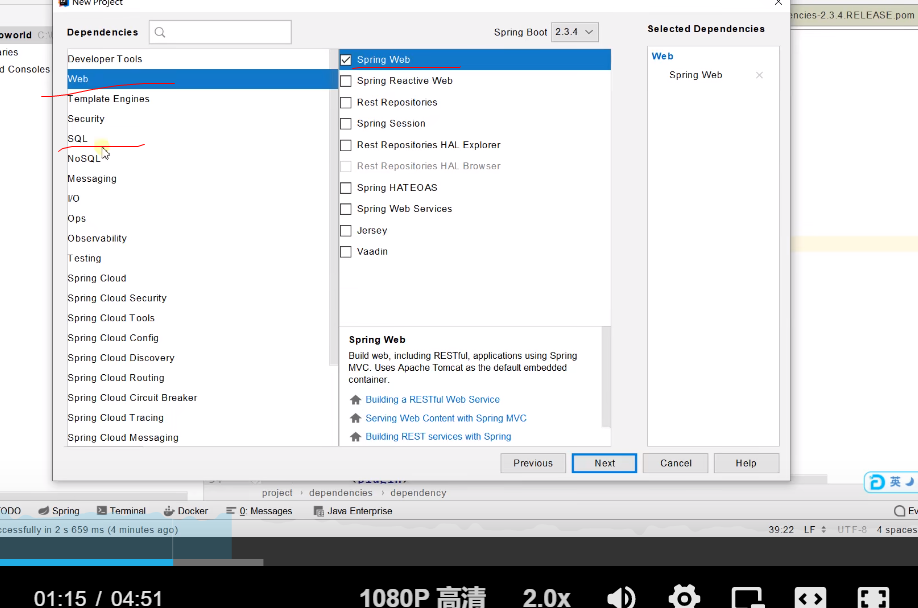Click the category list vertical scrollbar
Image resolution: width=918 pixels, height=608 pixels.
tap(334, 207)
